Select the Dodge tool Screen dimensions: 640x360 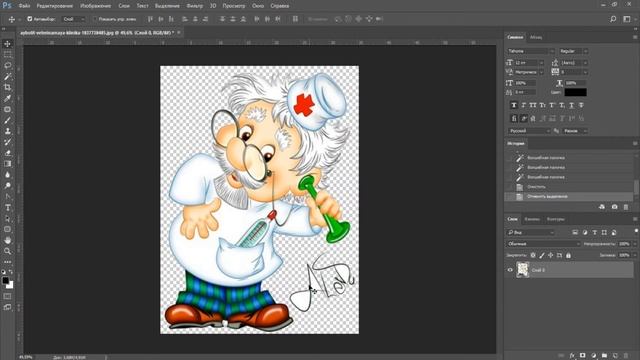pyautogui.click(x=7, y=186)
